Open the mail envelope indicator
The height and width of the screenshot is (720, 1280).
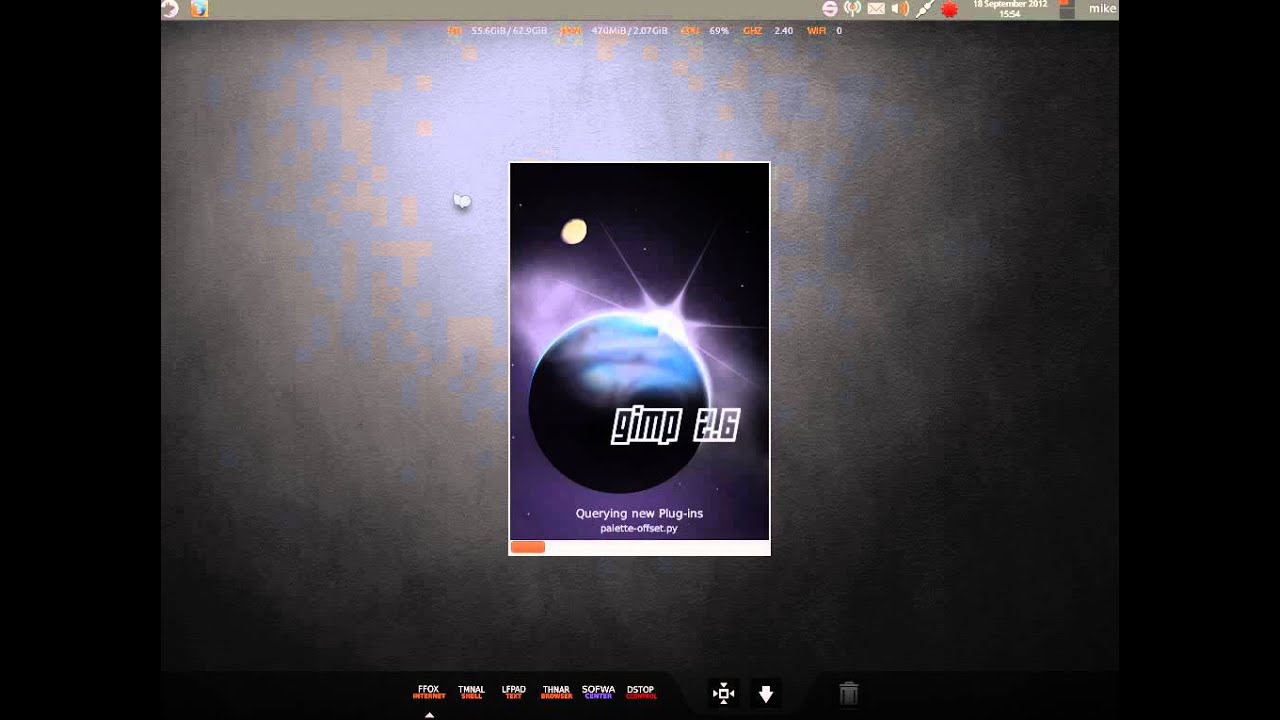click(876, 9)
